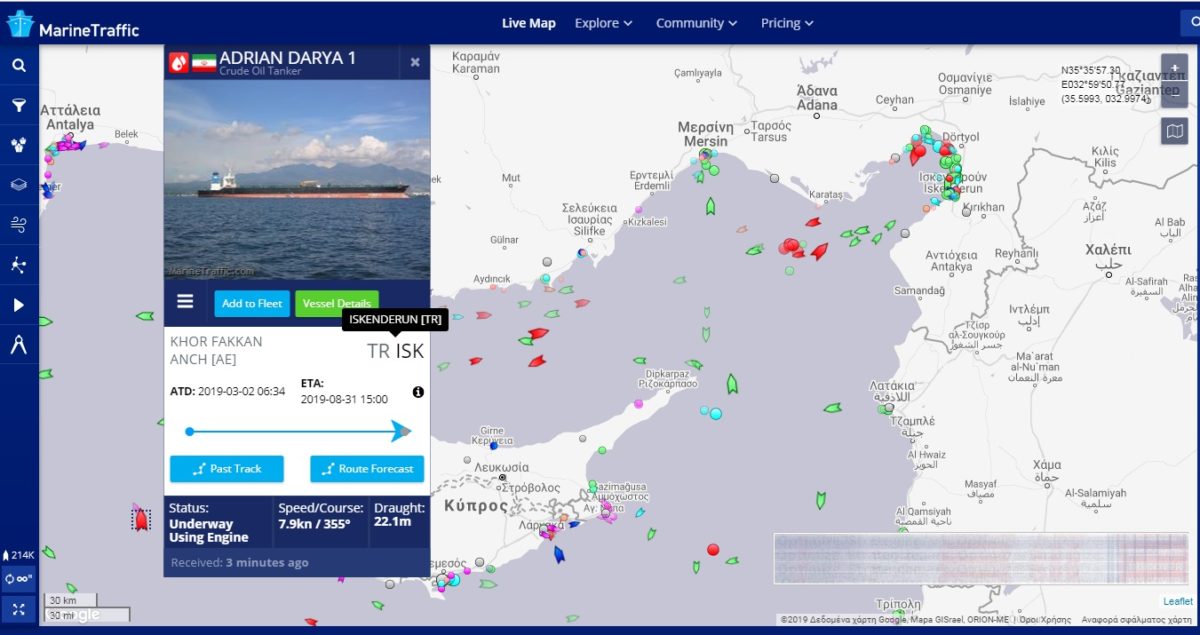Expand the Community dropdown menu
This screenshot has height=635, width=1200.
696,23
